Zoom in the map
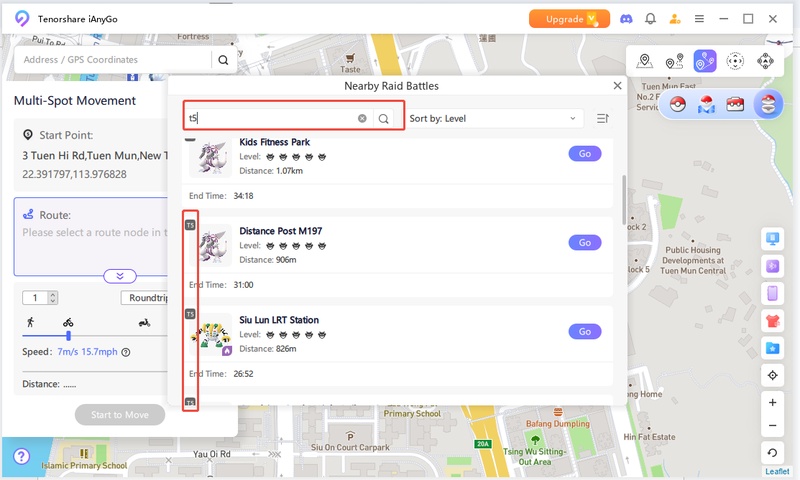Viewport: 800px width, 480px height. pyautogui.click(x=772, y=402)
